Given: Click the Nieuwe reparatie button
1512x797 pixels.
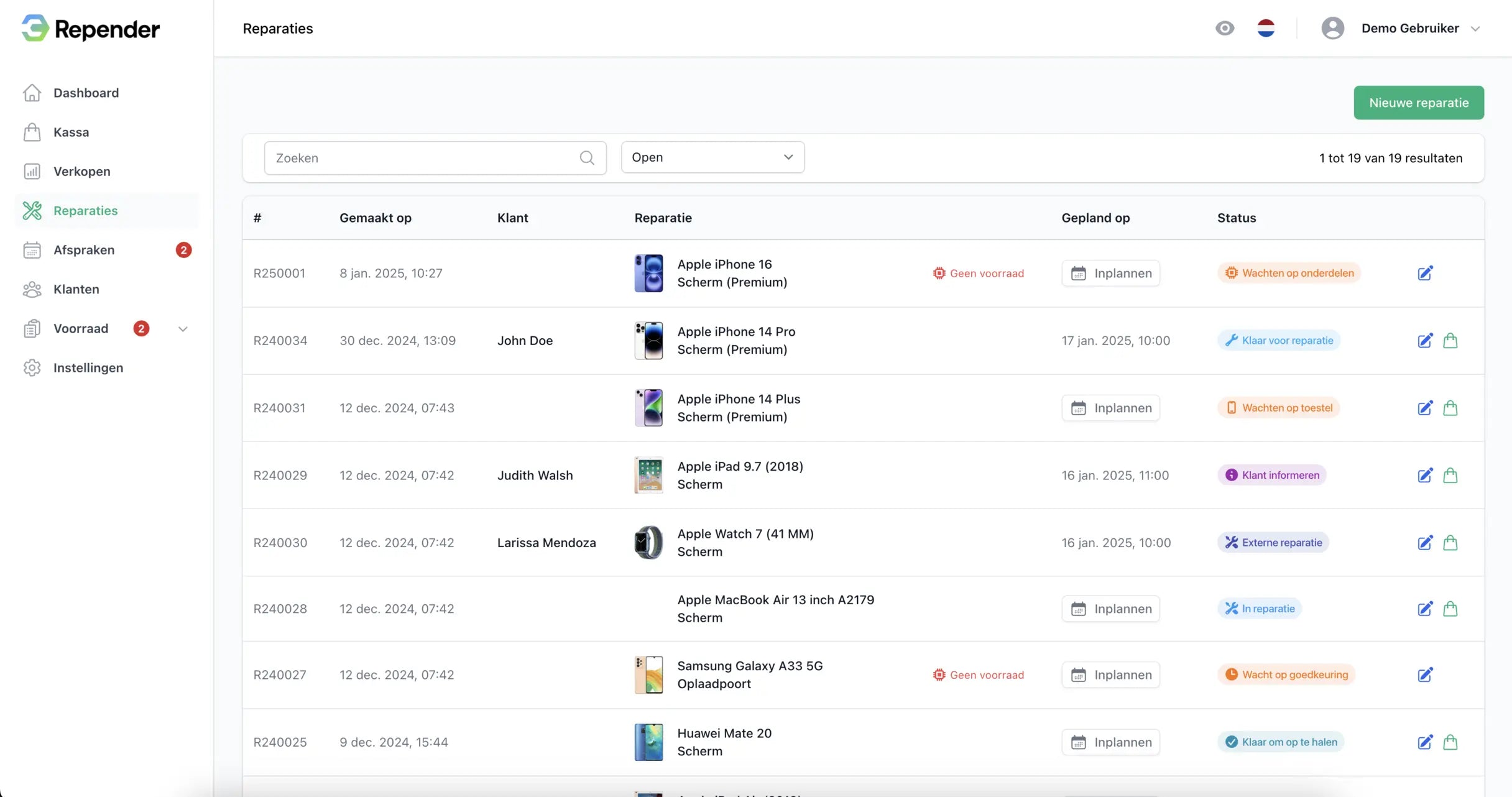Looking at the screenshot, I should [x=1418, y=103].
